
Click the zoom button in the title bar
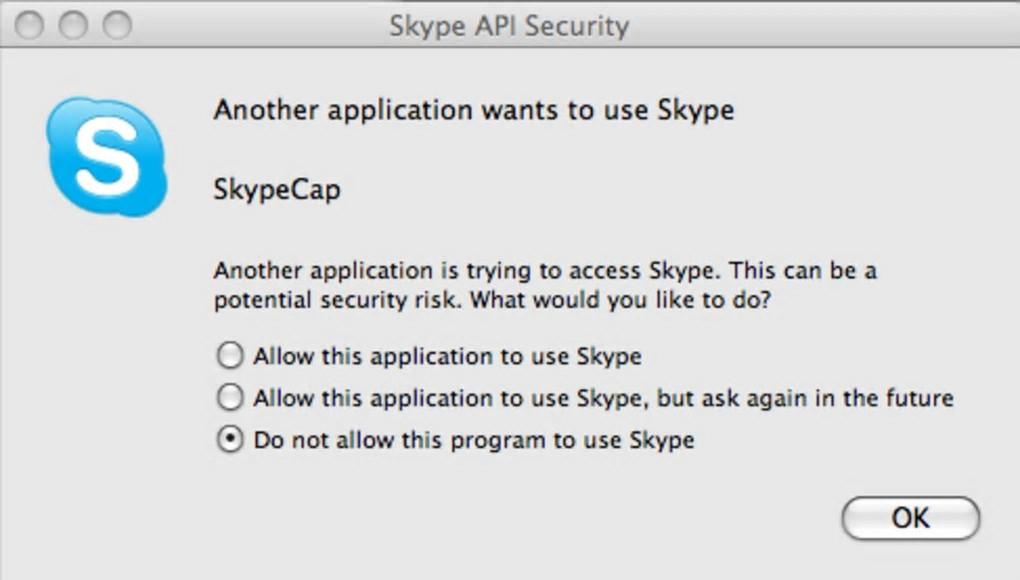click(117, 25)
